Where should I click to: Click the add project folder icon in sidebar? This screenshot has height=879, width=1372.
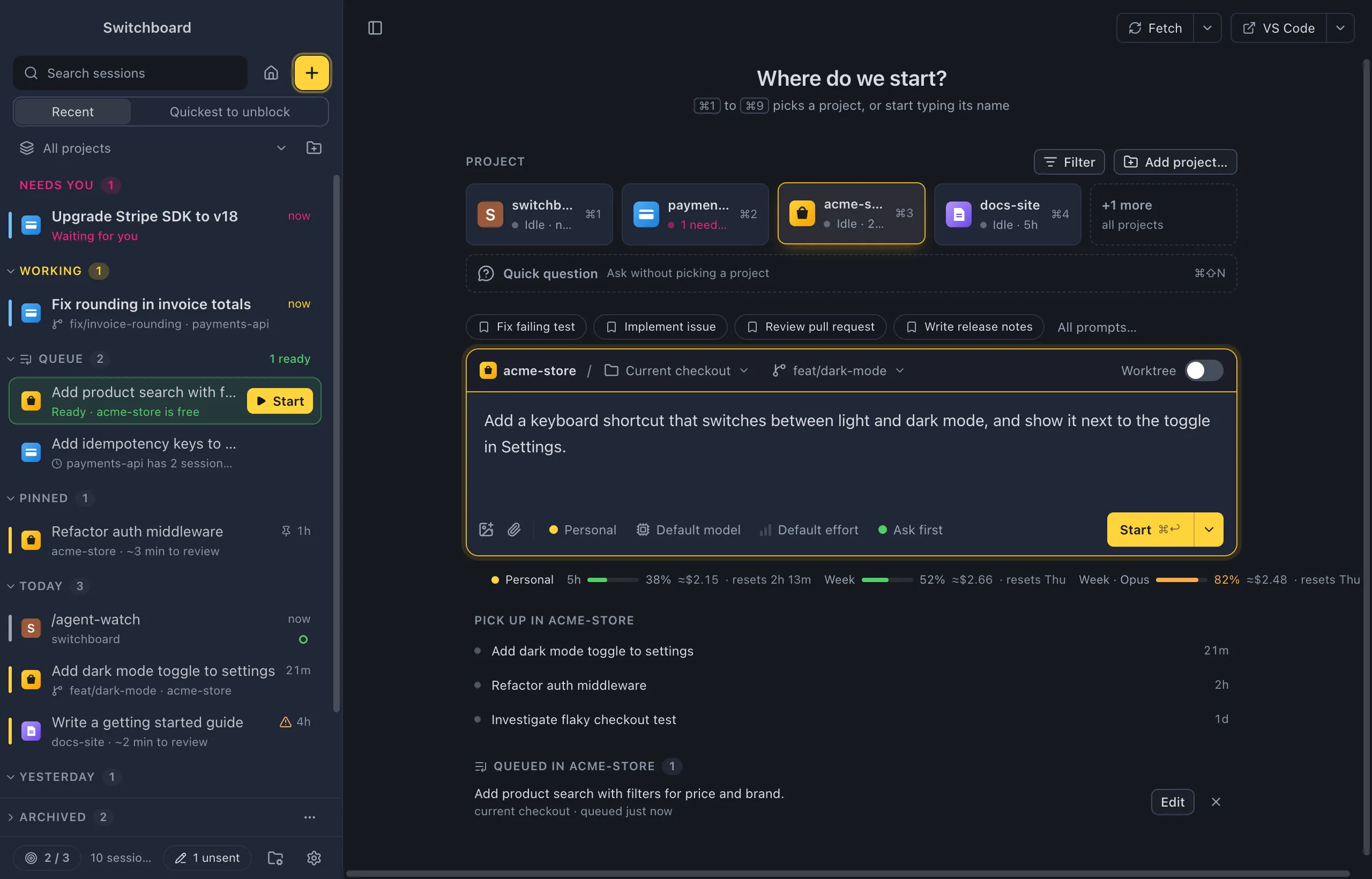314,148
